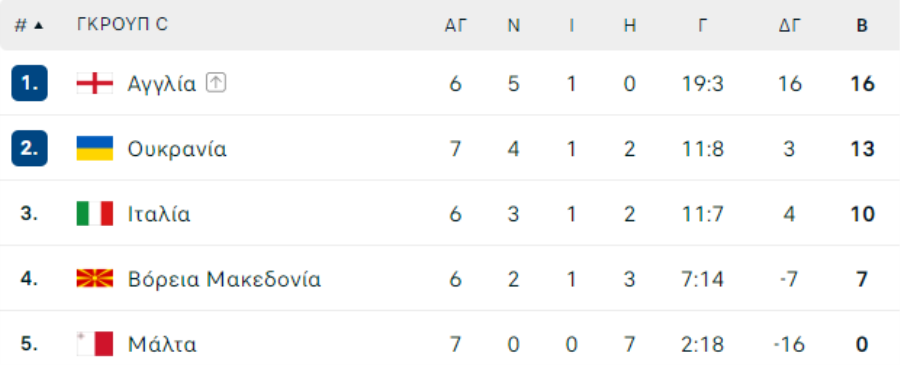Click the ΓΚΡΟΥΠ C header label
The image size is (900, 365).
click(x=122, y=25)
